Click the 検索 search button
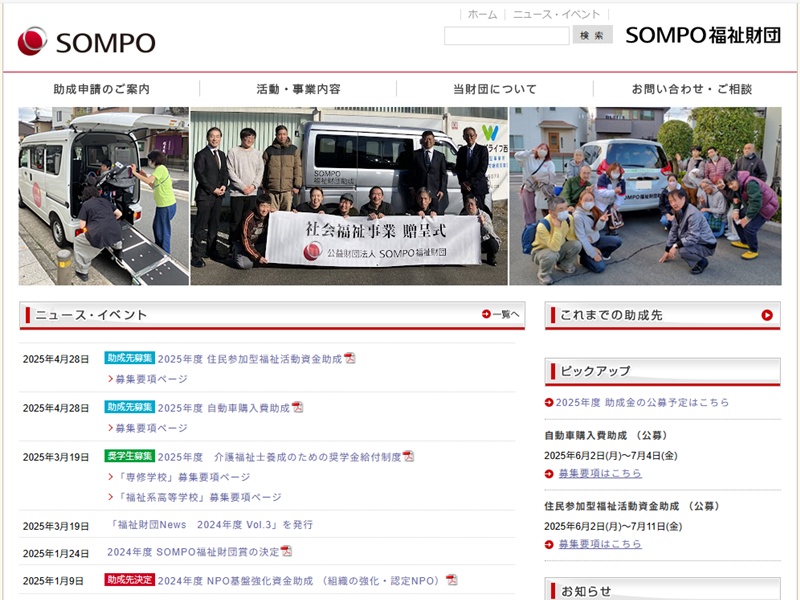This screenshot has height=600, width=800. (x=592, y=35)
